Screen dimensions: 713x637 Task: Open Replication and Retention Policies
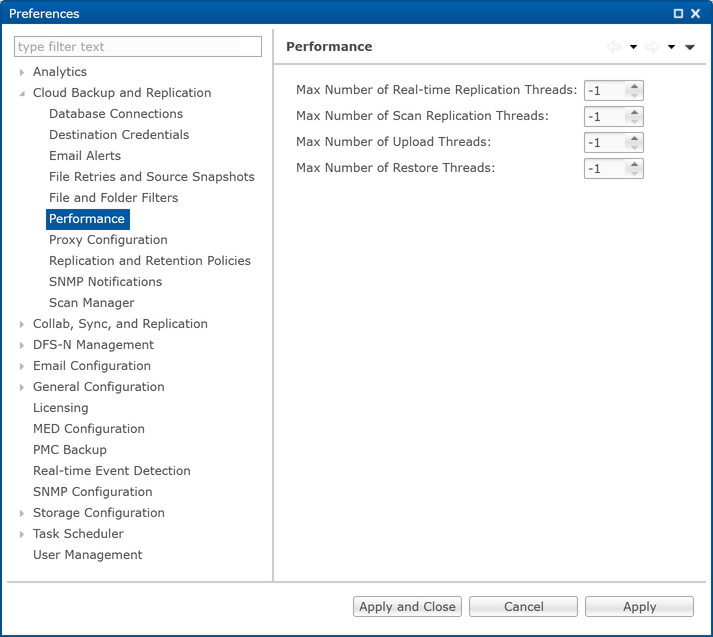150,261
